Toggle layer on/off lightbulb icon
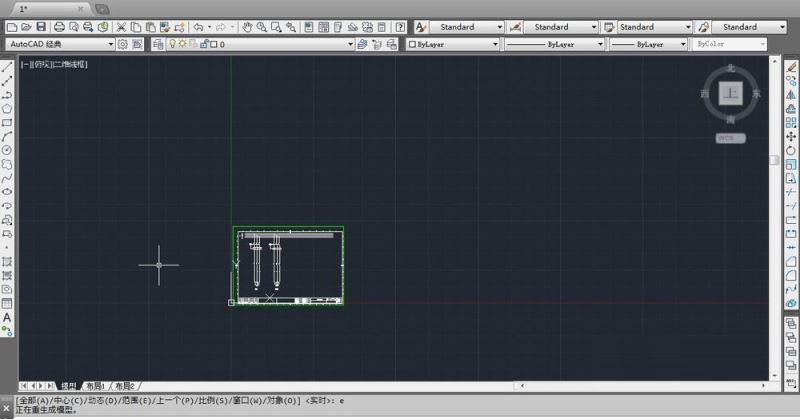800x419 pixels. [x=171, y=44]
